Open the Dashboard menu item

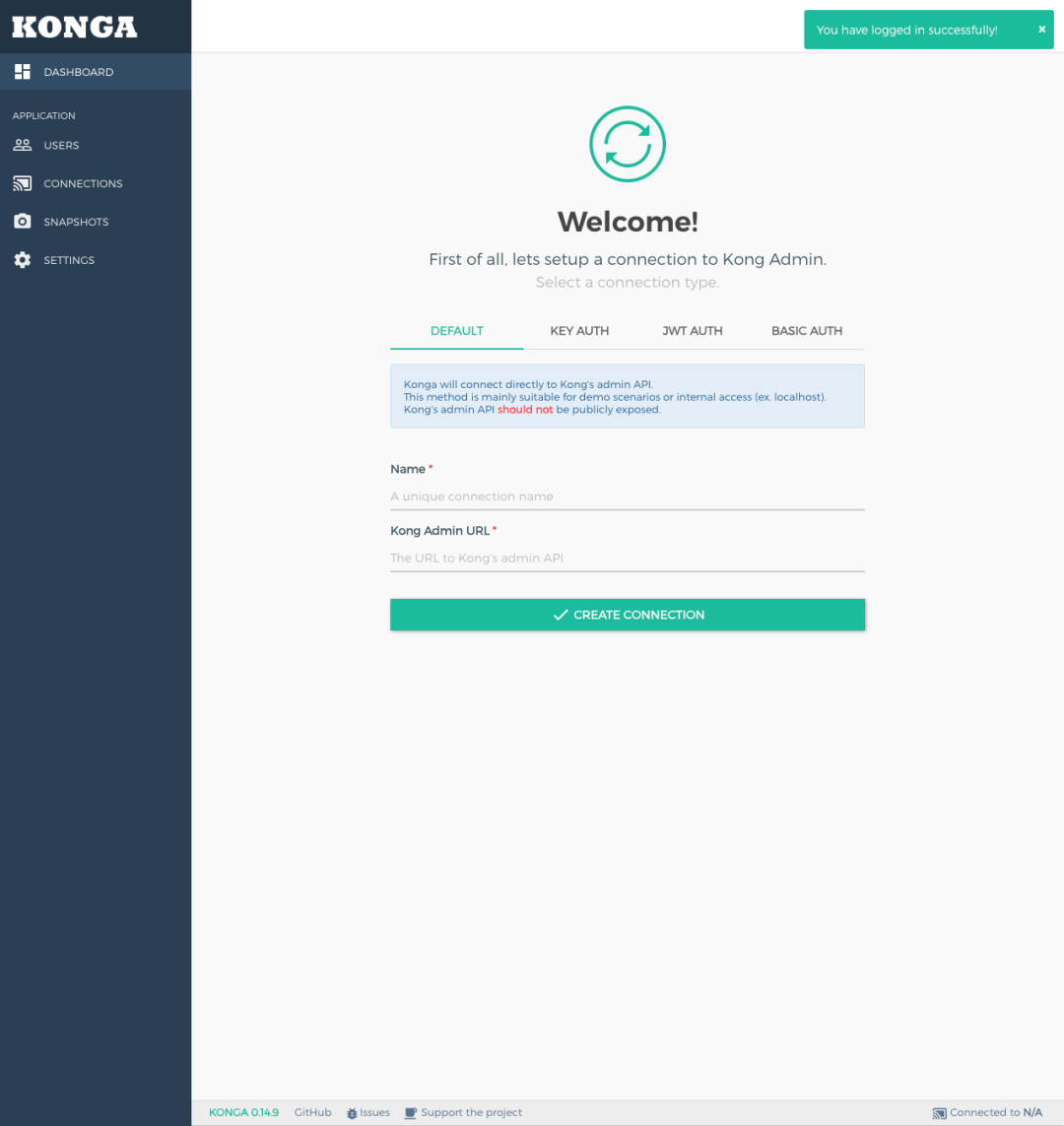(x=96, y=72)
